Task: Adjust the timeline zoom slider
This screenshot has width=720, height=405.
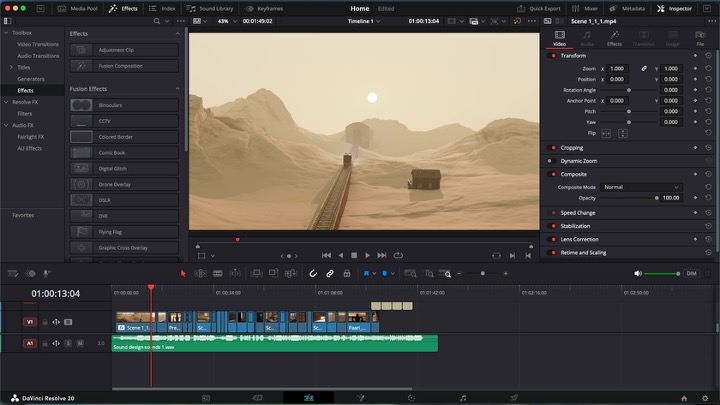Action: 482,273
